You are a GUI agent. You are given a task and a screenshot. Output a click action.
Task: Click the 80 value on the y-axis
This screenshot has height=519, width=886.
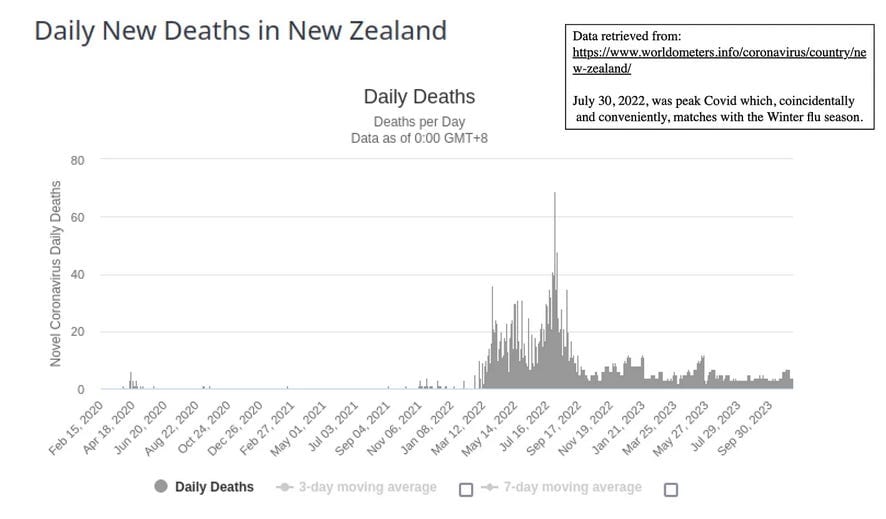point(77,160)
